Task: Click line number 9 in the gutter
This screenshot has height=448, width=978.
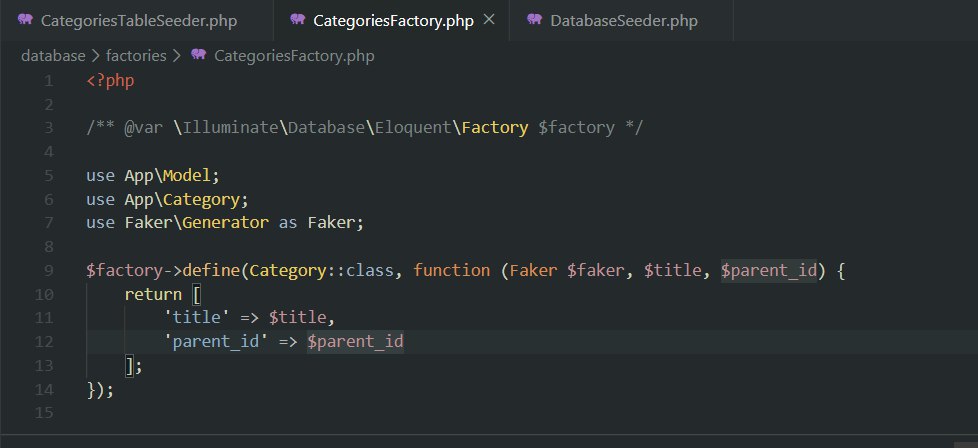Action: [49, 271]
